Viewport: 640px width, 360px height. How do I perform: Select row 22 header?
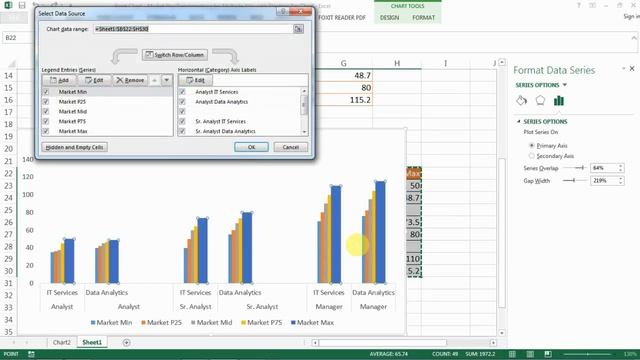(9, 173)
